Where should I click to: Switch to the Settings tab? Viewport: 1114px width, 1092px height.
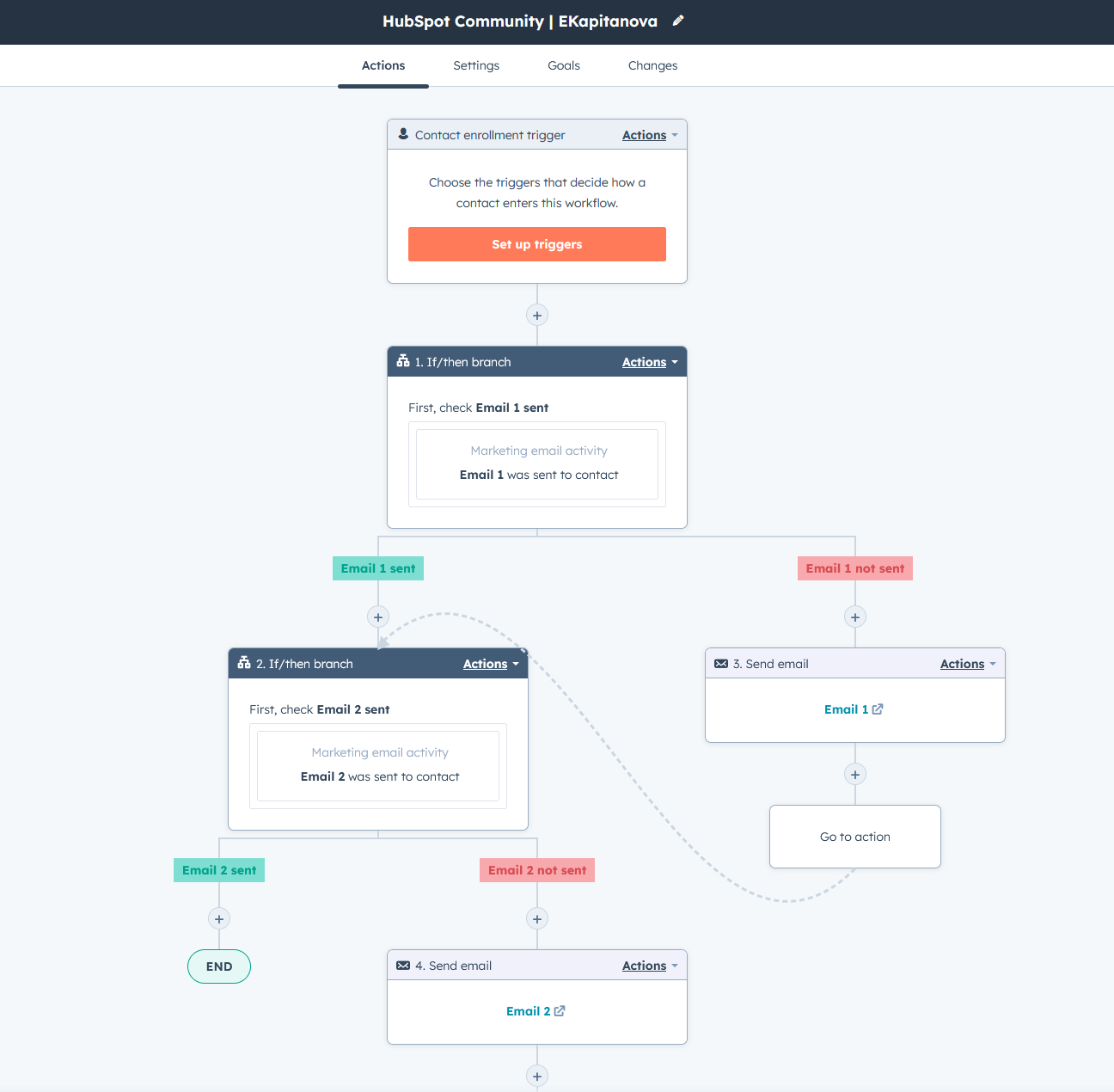tap(476, 65)
